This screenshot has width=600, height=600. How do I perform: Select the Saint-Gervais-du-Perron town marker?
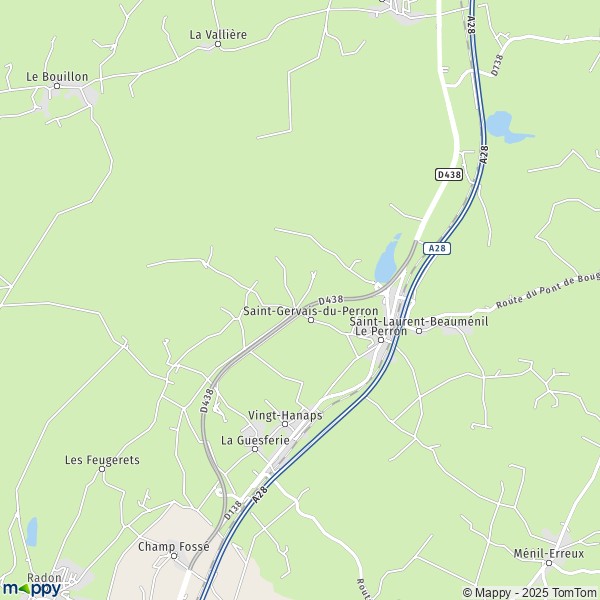click(311, 320)
